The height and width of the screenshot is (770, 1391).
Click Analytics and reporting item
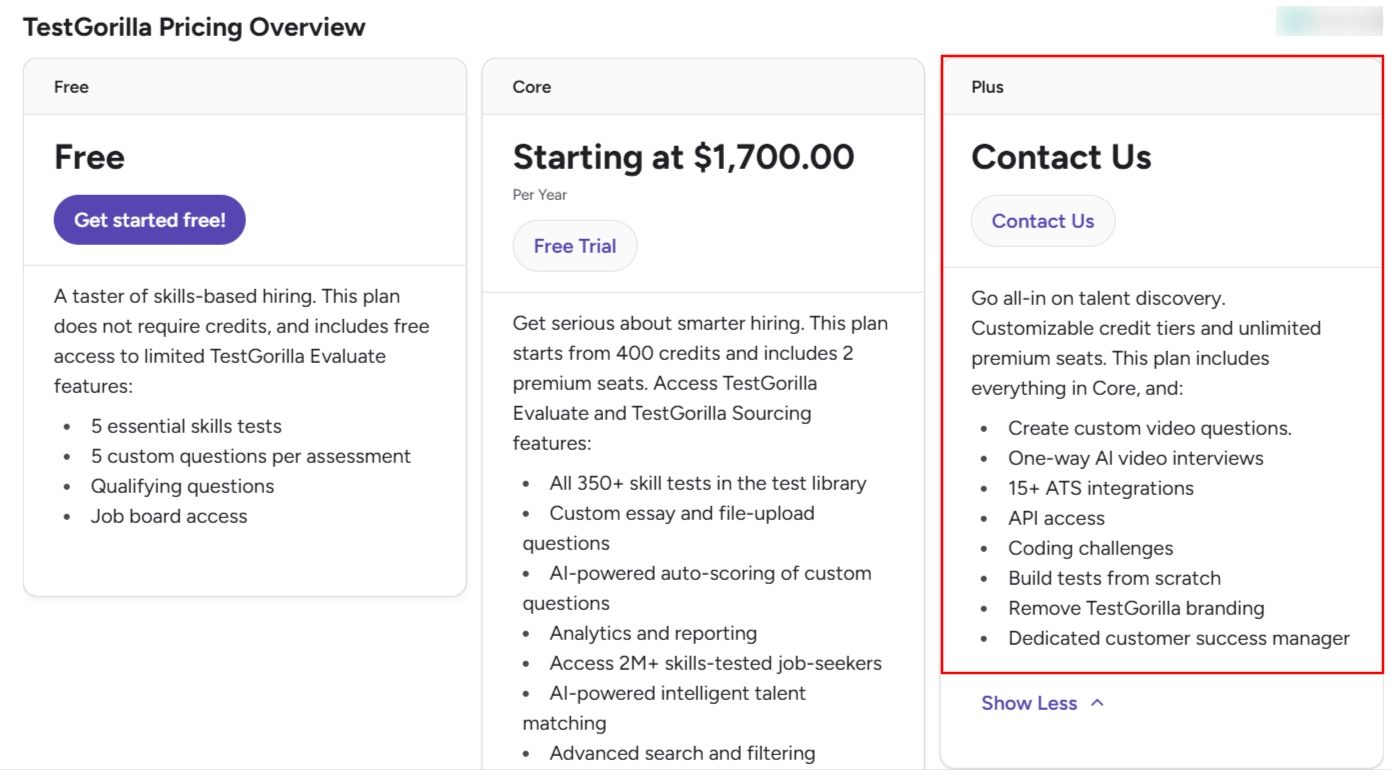(x=653, y=633)
